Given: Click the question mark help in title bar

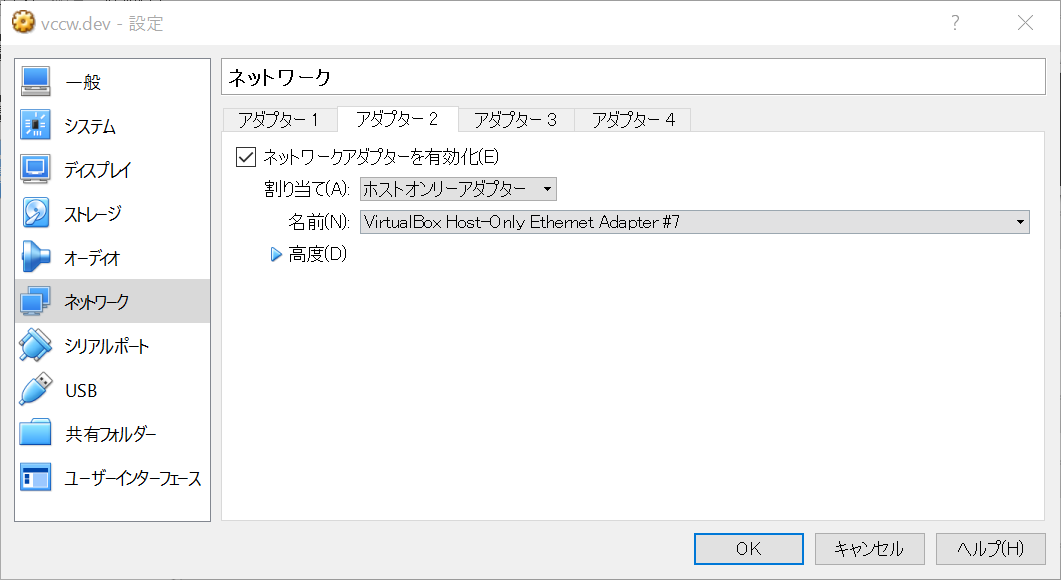Looking at the screenshot, I should (955, 23).
